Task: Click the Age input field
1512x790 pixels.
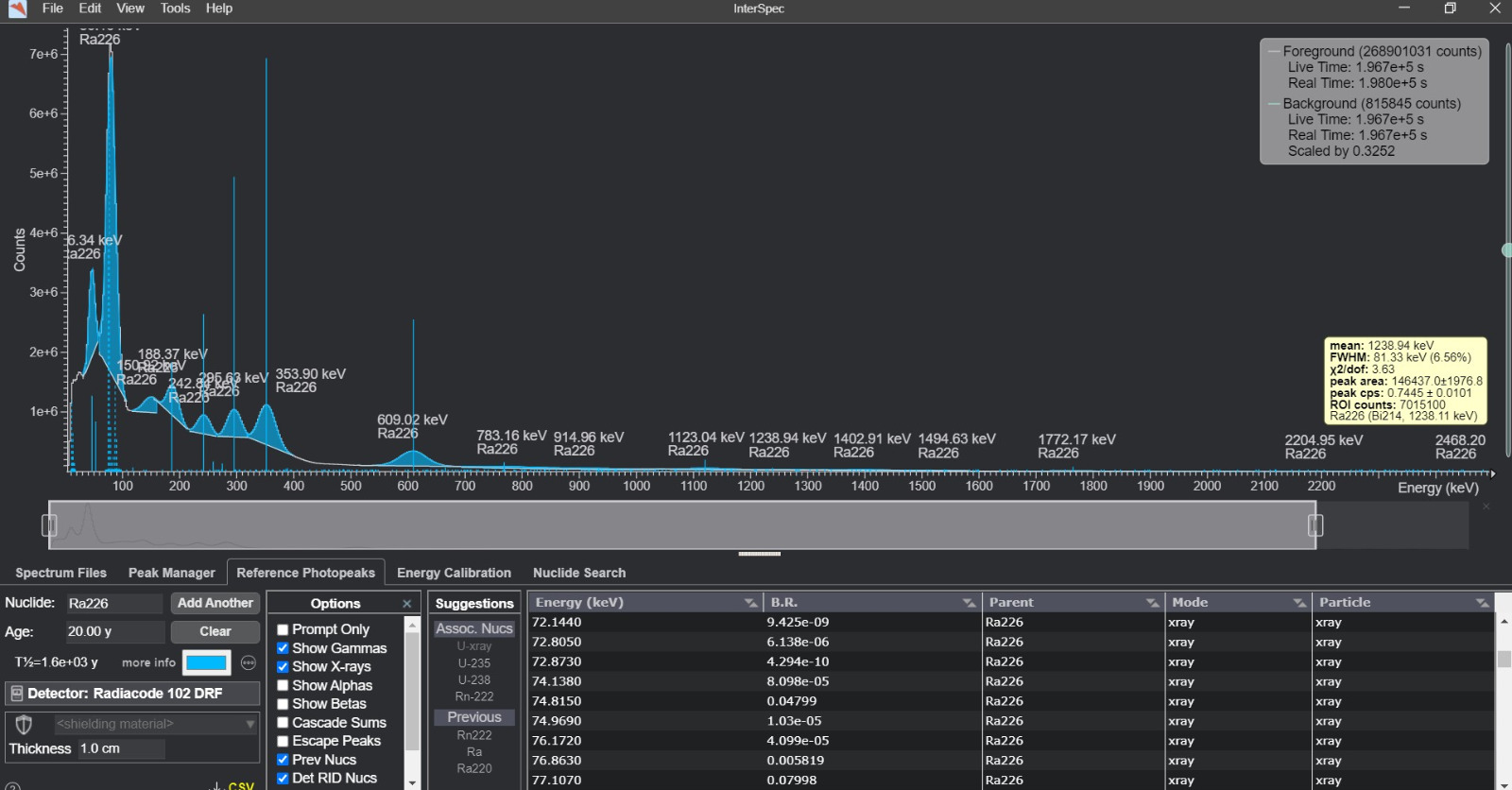Action: click(113, 631)
